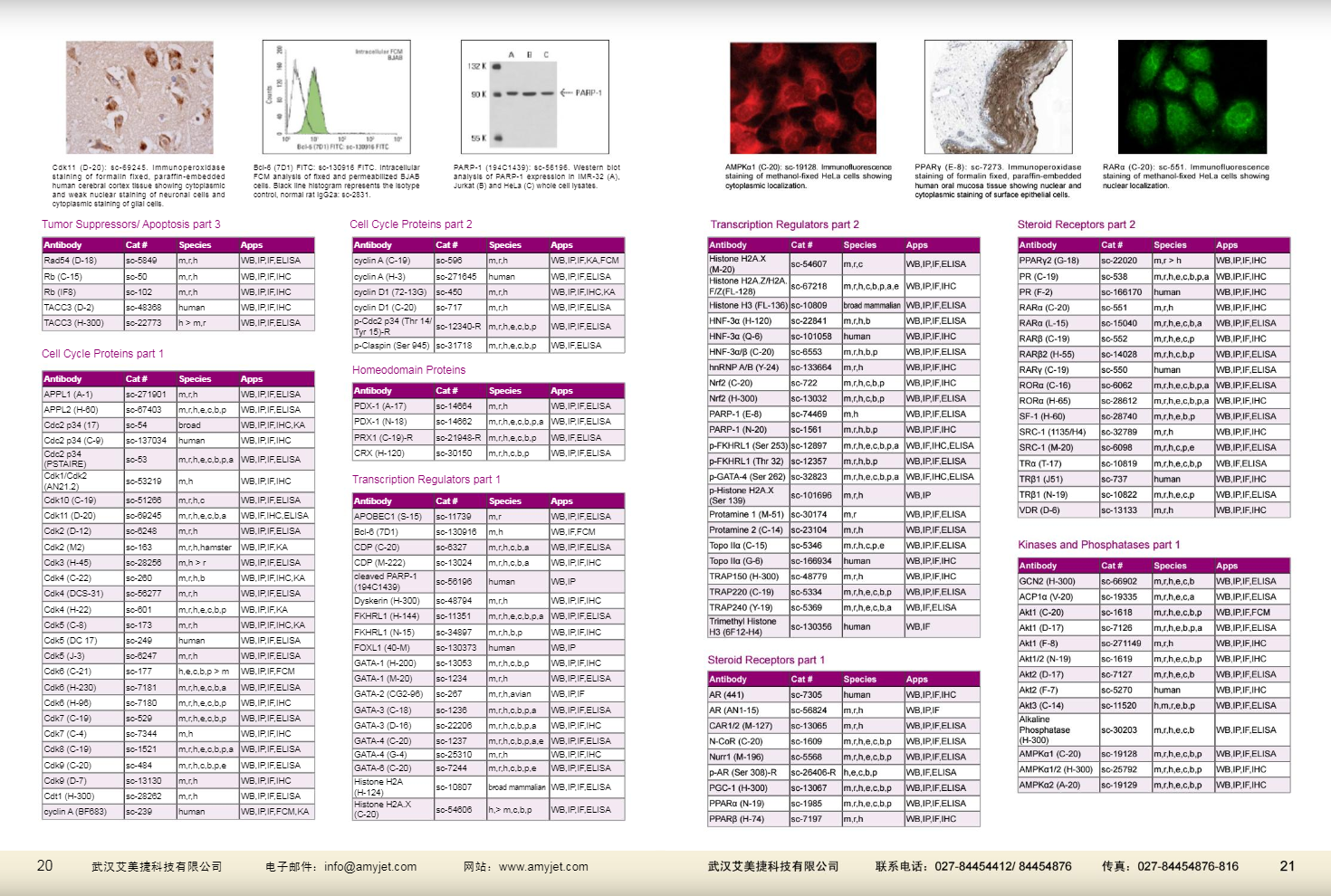Select the Transcription Regulators part 2 heading
The height and width of the screenshot is (896, 1331).
click(x=784, y=224)
